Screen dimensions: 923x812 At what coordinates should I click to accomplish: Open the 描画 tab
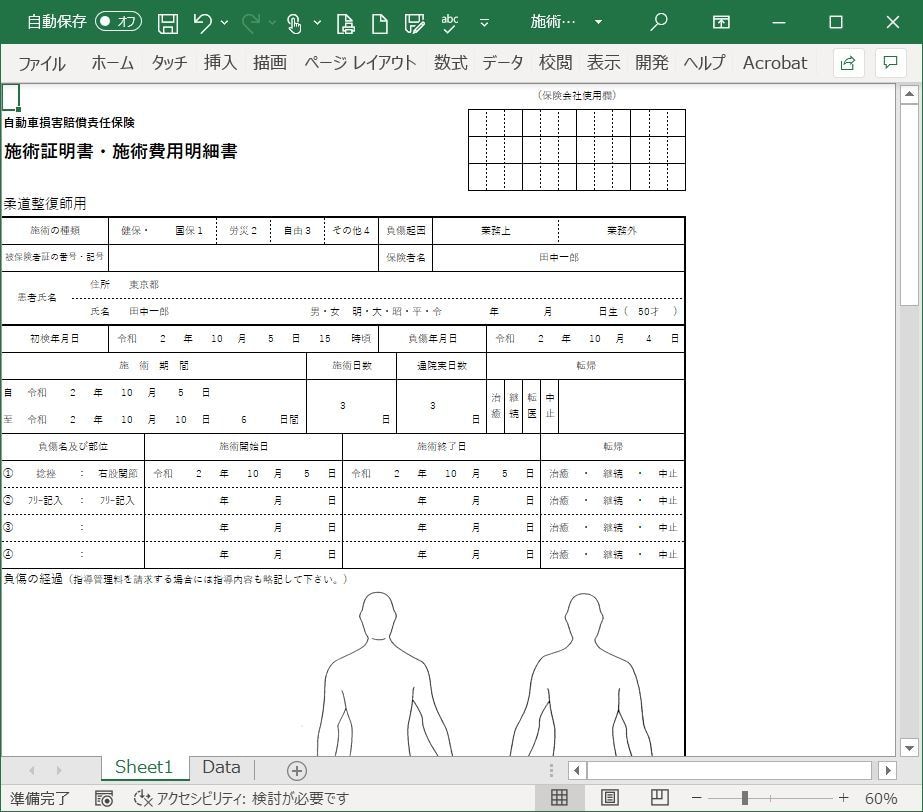tap(270, 63)
